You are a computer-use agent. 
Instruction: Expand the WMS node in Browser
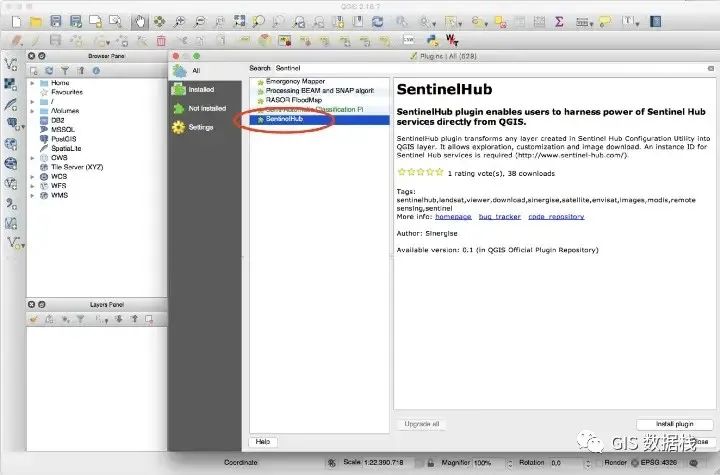(x=32, y=195)
